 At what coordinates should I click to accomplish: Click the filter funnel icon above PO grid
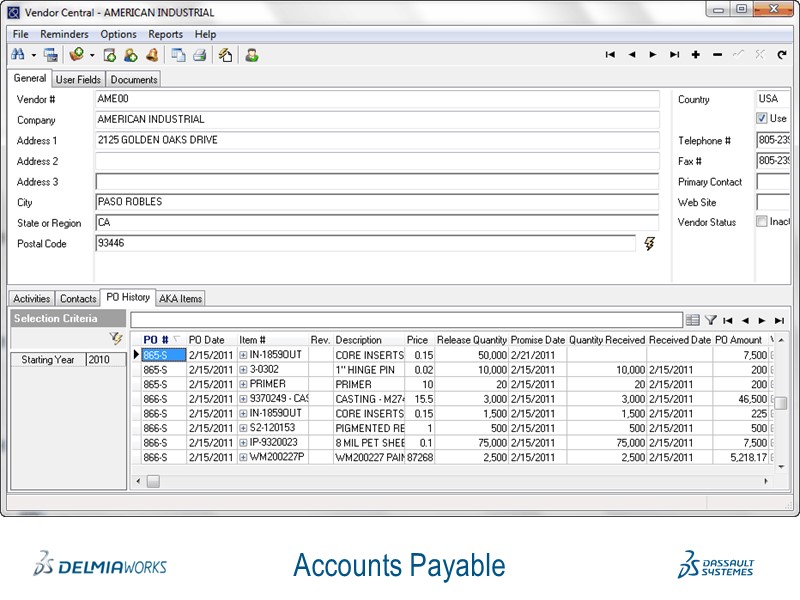711,320
